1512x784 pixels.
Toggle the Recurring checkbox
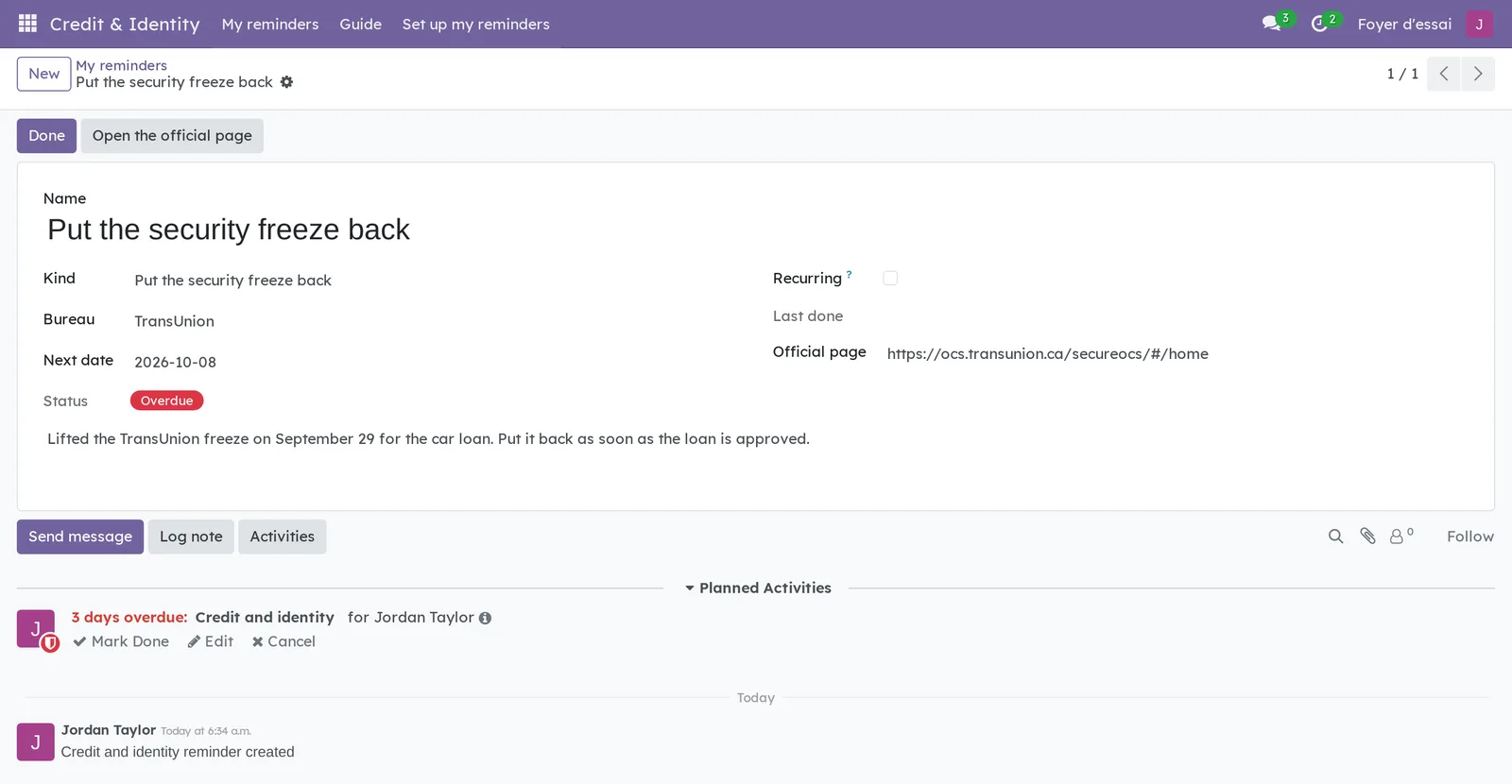(890, 278)
